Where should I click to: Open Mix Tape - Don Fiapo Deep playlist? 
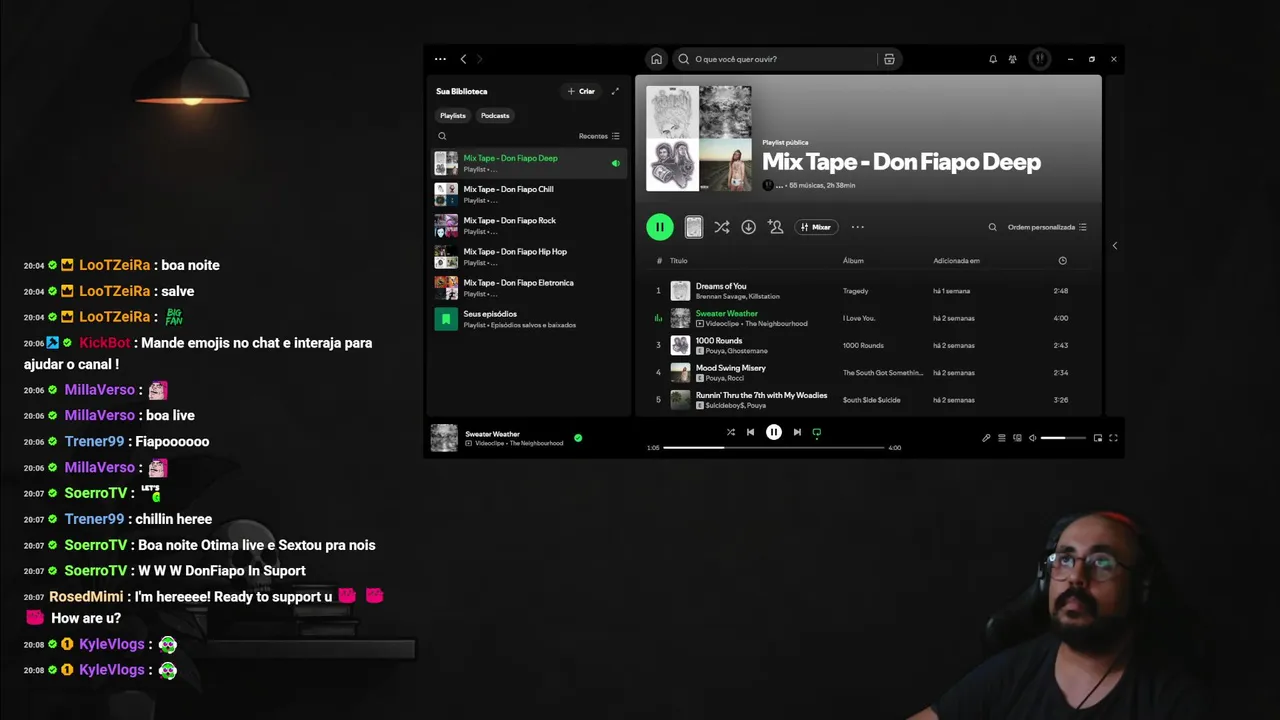tap(529, 163)
